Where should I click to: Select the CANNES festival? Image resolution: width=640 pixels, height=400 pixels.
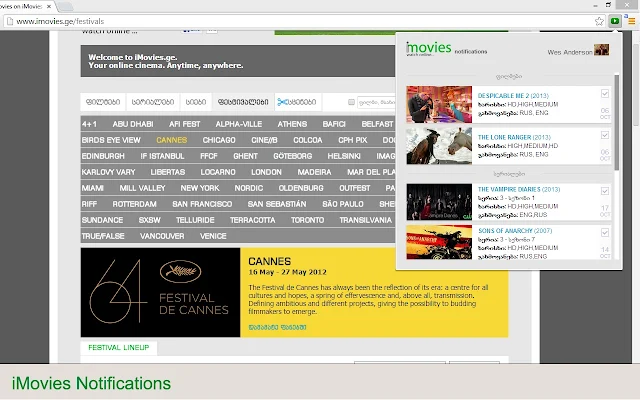(171, 140)
